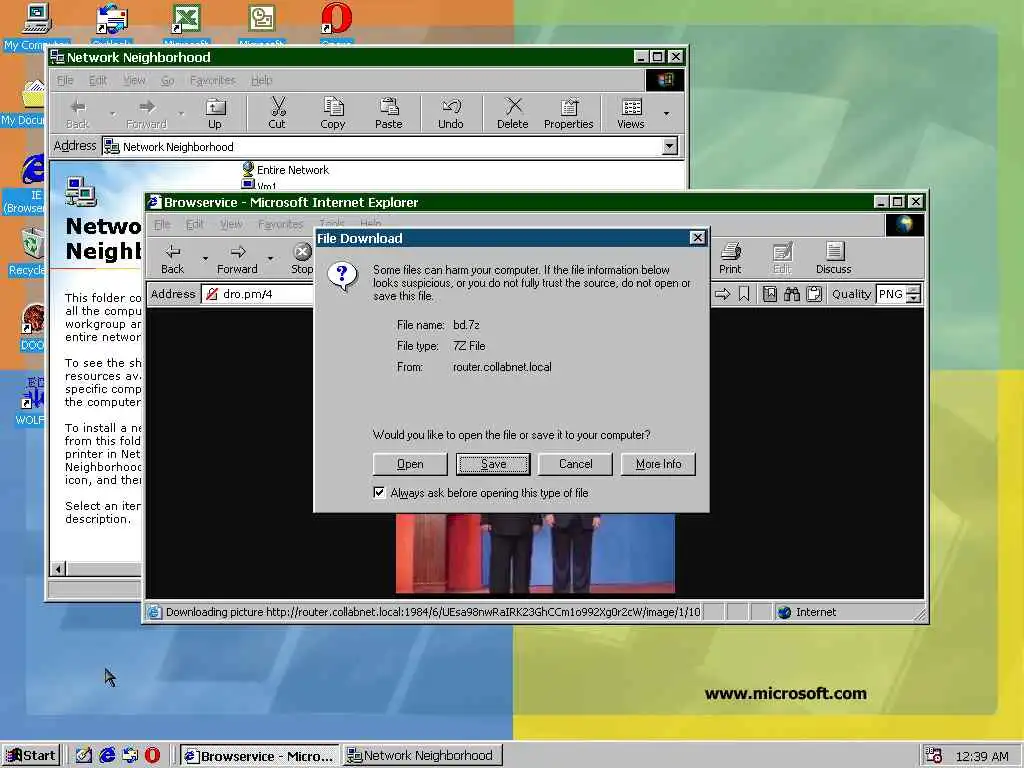Open the Favorites menu in Internet Explorer
The height and width of the screenshot is (768, 1024).
pos(280,225)
